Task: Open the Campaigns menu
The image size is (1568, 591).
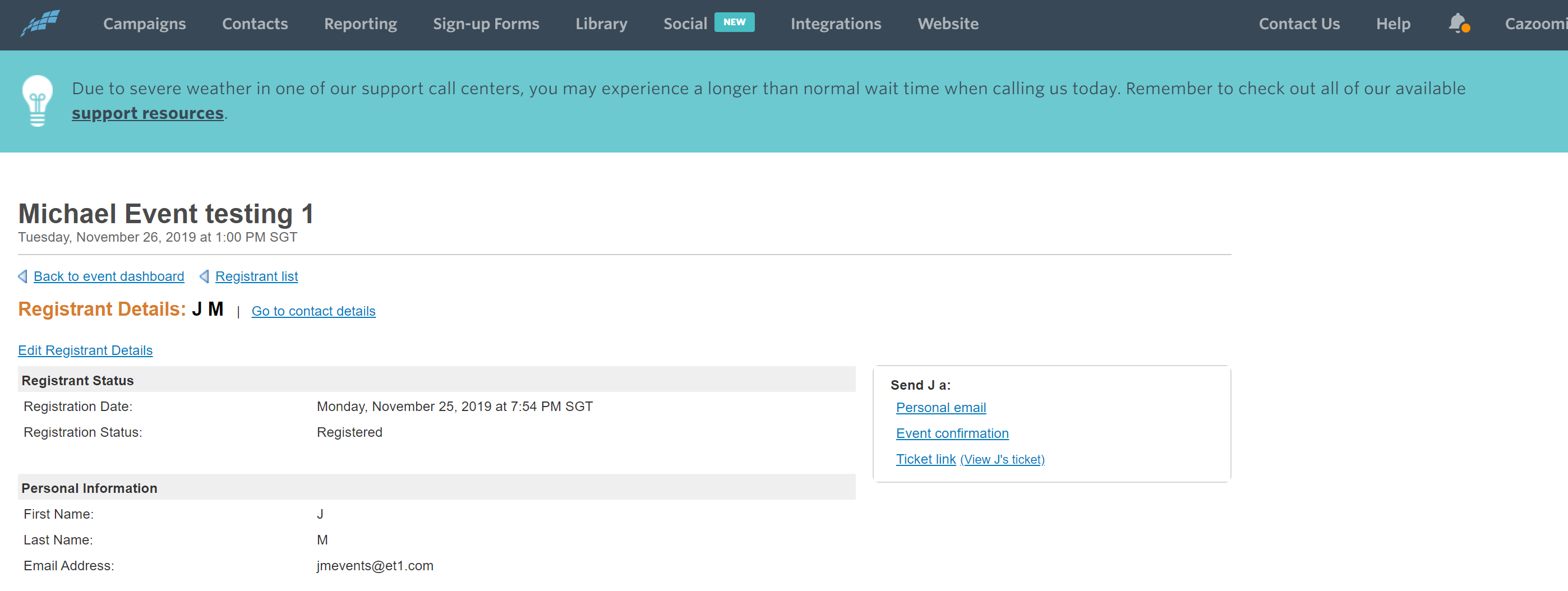Action: tap(144, 24)
